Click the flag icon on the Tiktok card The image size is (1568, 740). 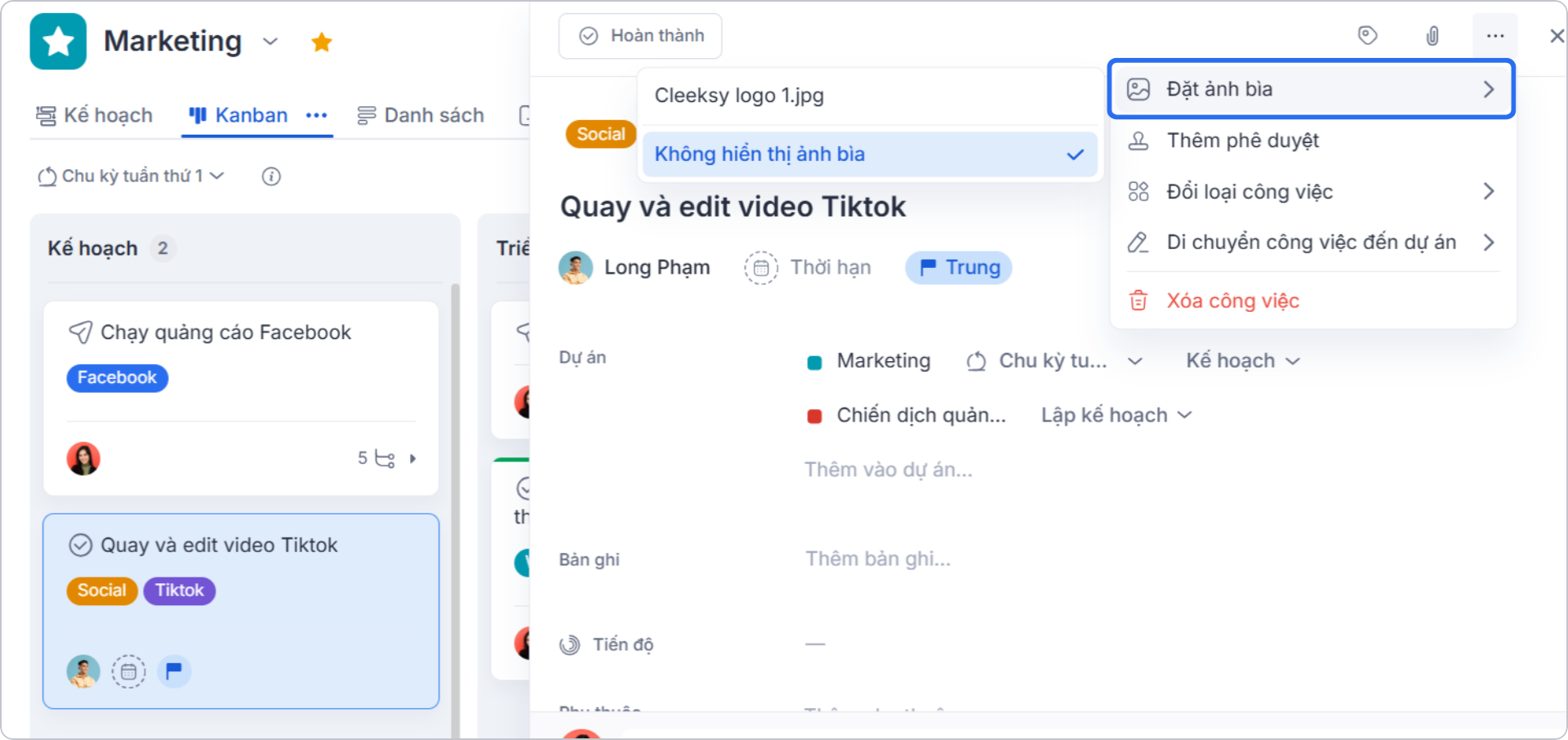pyautogui.click(x=173, y=671)
